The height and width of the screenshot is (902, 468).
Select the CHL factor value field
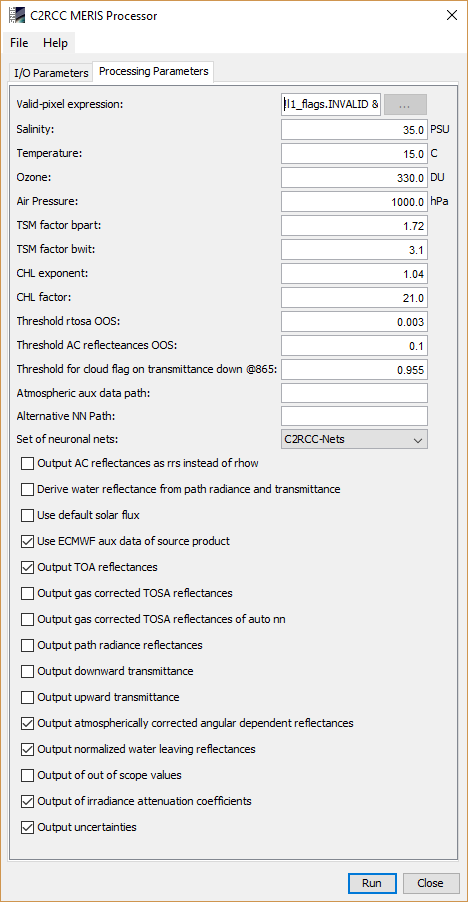coord(354,298)
